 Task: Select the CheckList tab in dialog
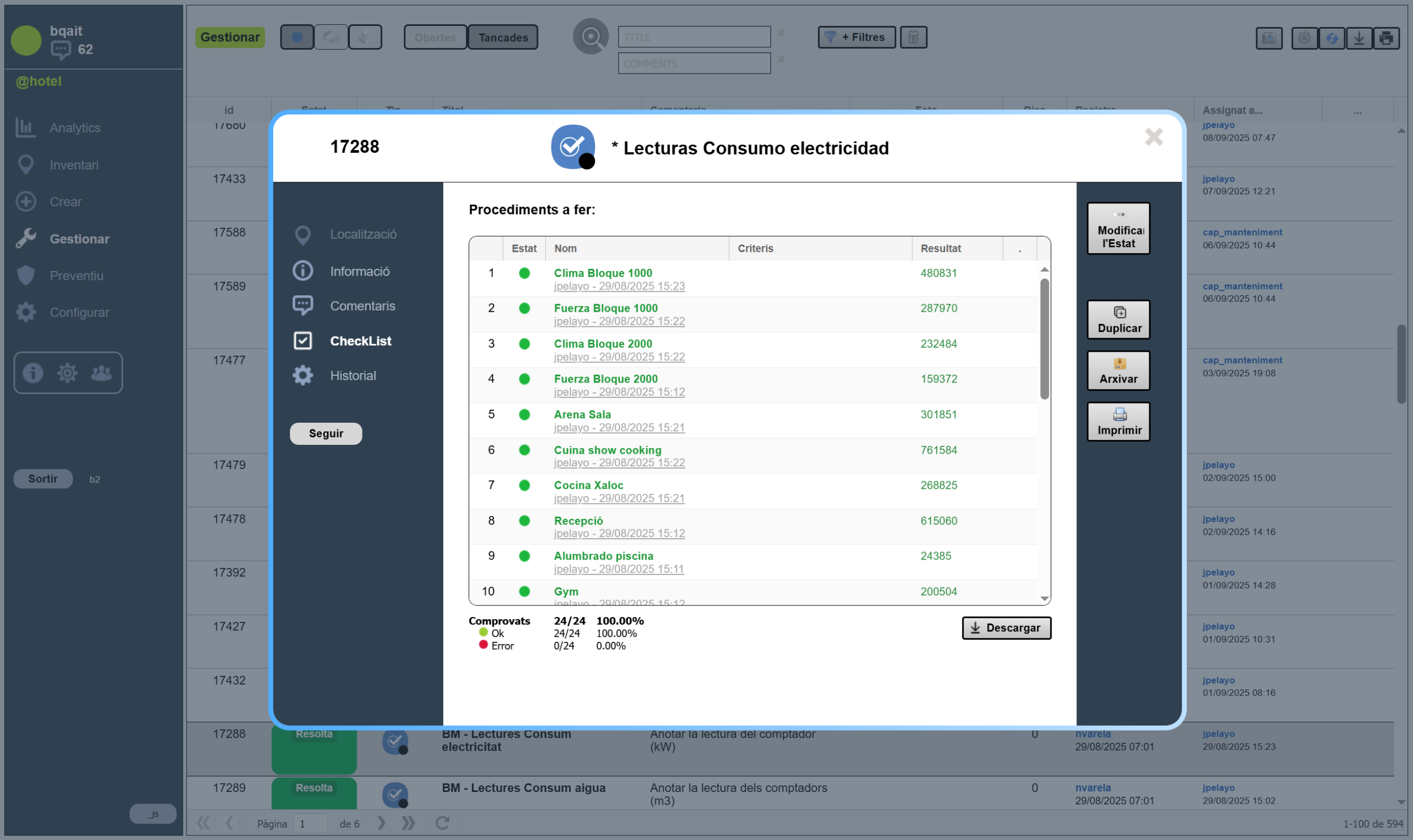[360, 341]
